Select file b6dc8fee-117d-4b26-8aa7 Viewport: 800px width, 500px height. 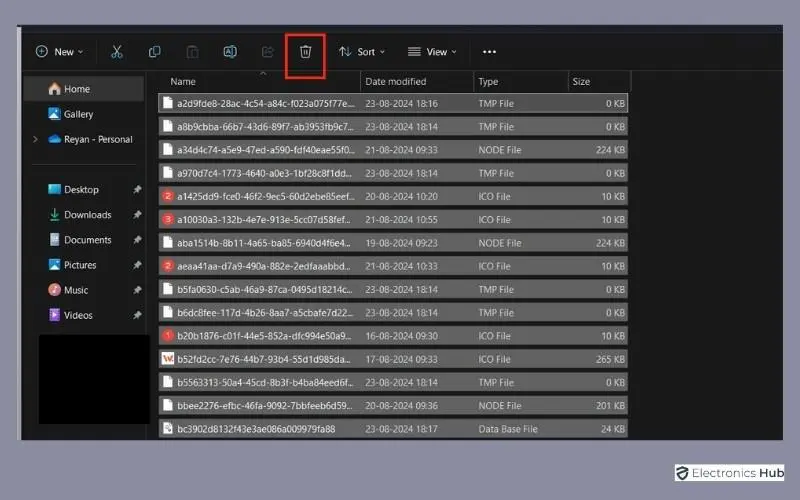click(x=393, y=312)
